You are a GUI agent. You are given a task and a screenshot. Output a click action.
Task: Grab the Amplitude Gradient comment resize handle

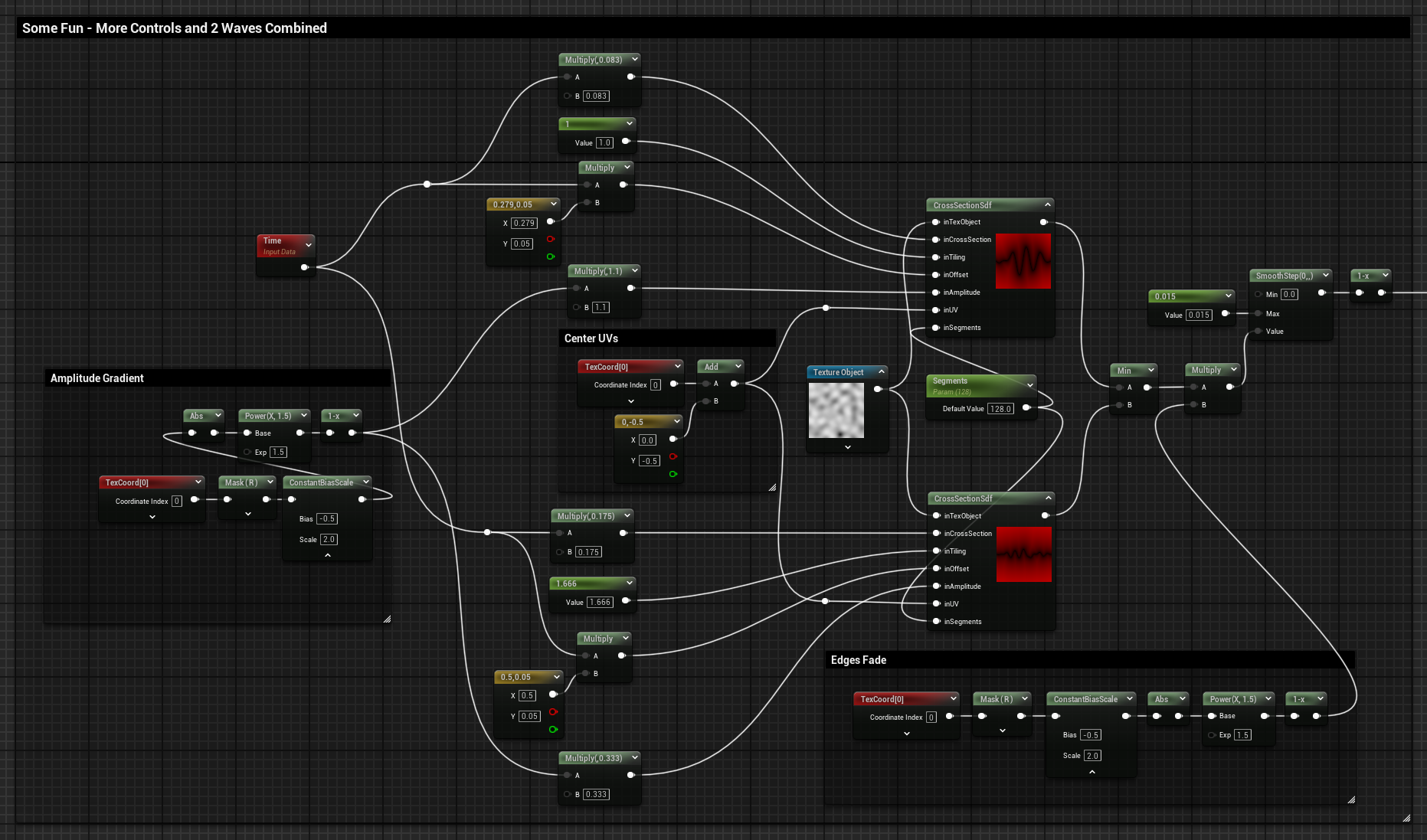[387, 619]
